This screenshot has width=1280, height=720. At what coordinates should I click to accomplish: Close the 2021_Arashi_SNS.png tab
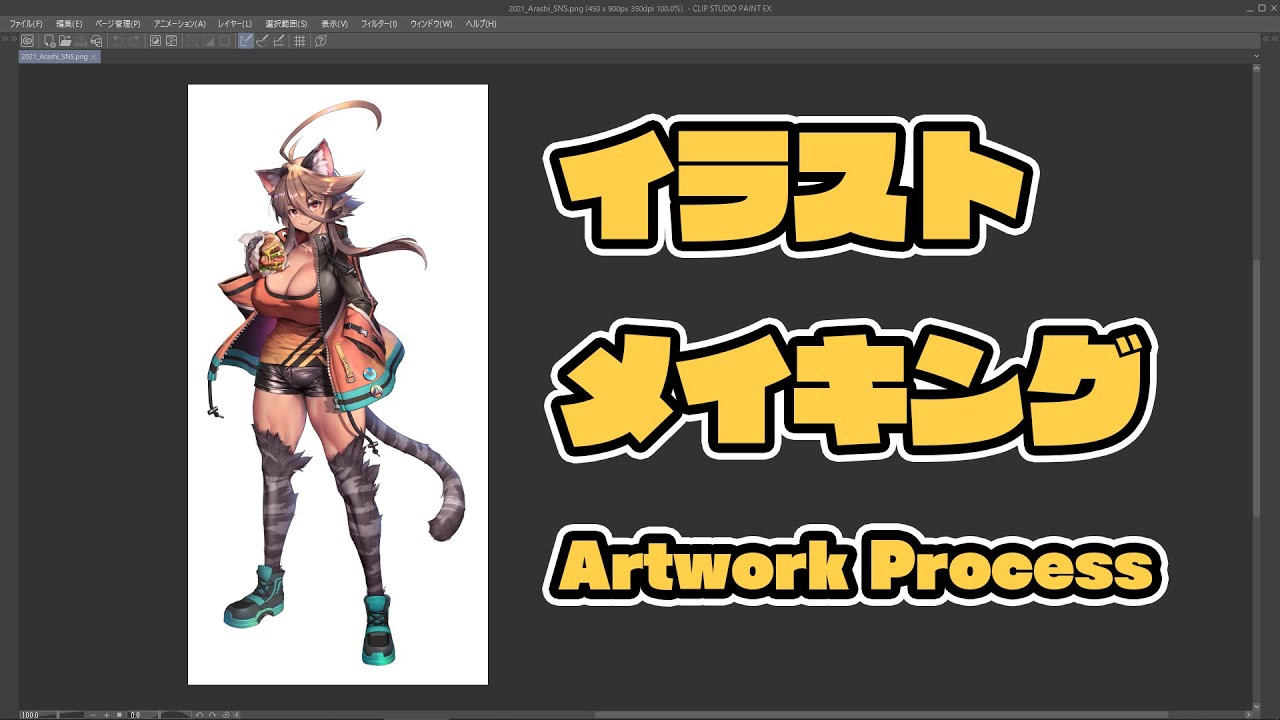pyautogui.click(x=94, y=57)
